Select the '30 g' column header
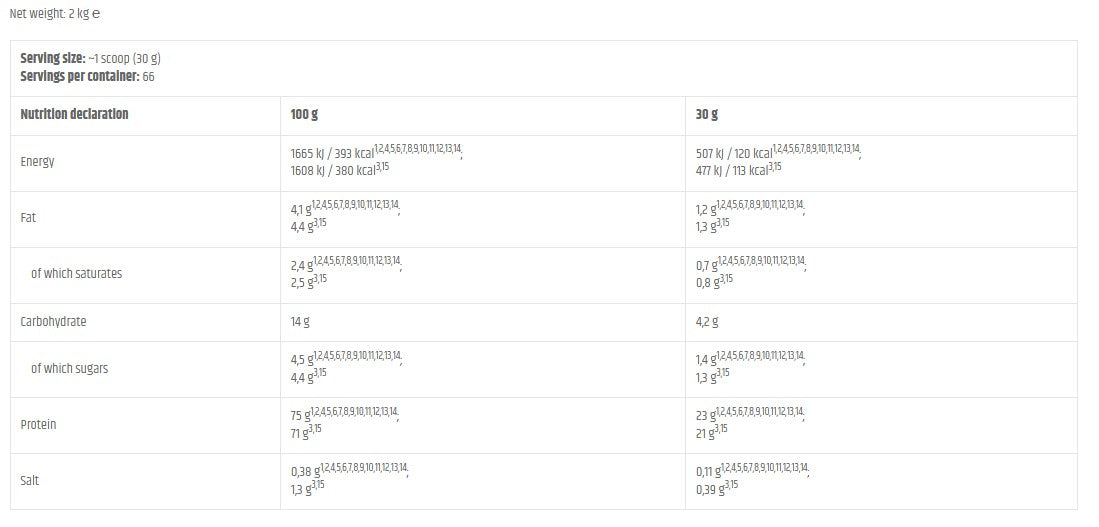 [707, 115]
